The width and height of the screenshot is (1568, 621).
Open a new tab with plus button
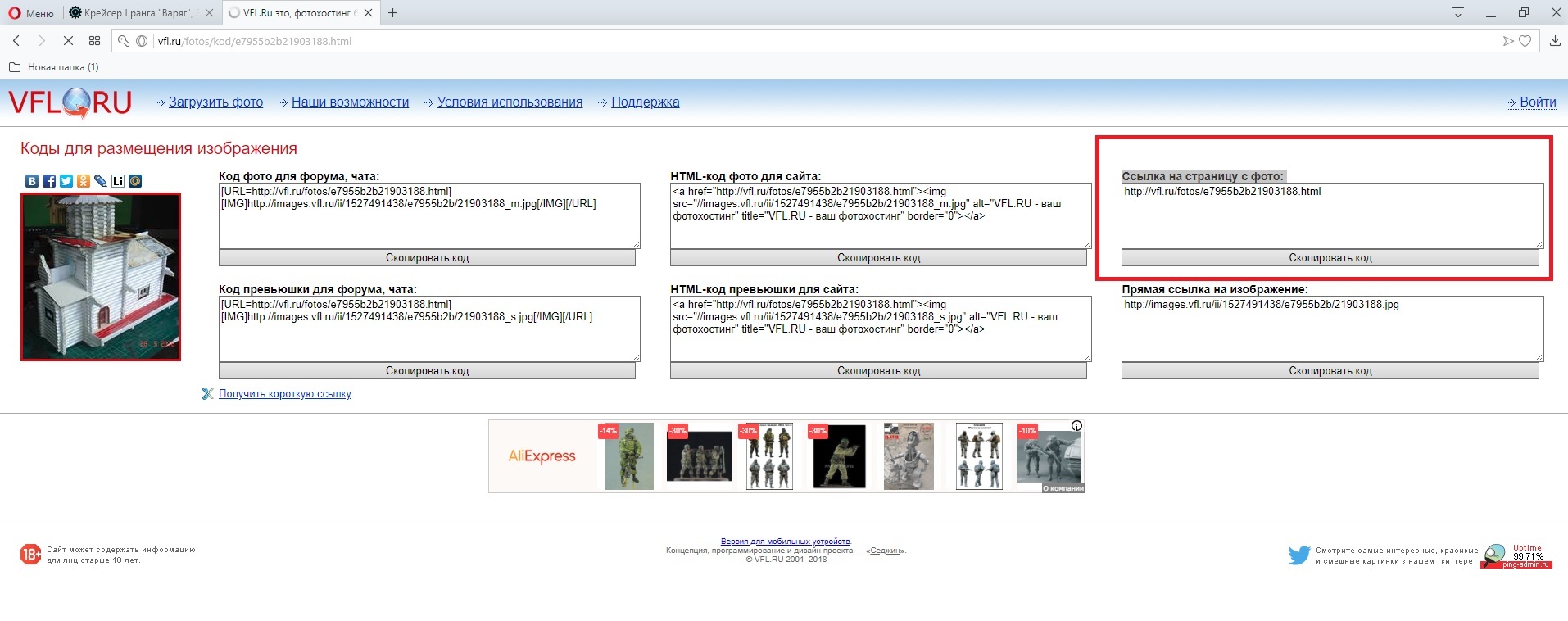393,13
